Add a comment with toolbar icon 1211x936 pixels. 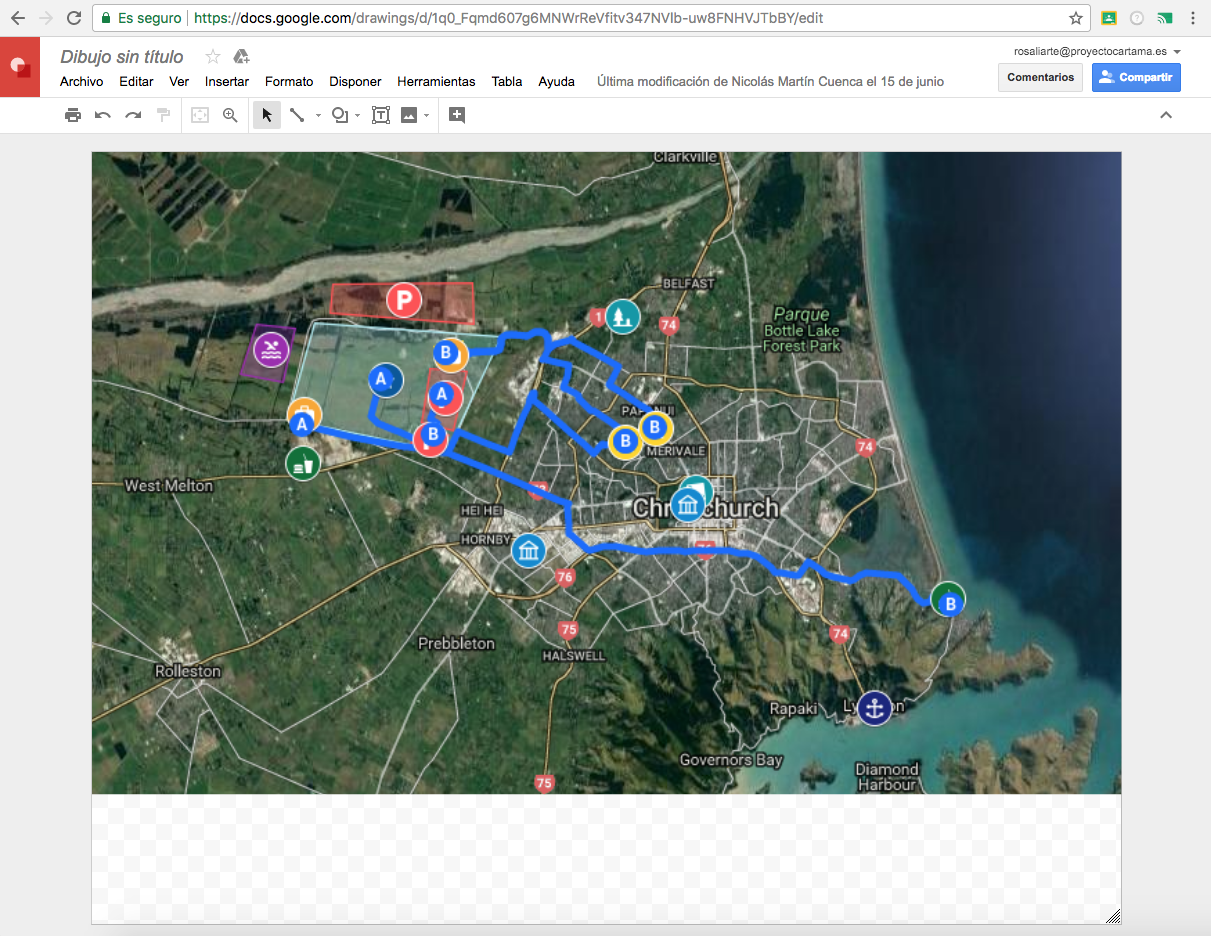pyautogui.click(x=457, y=115)
